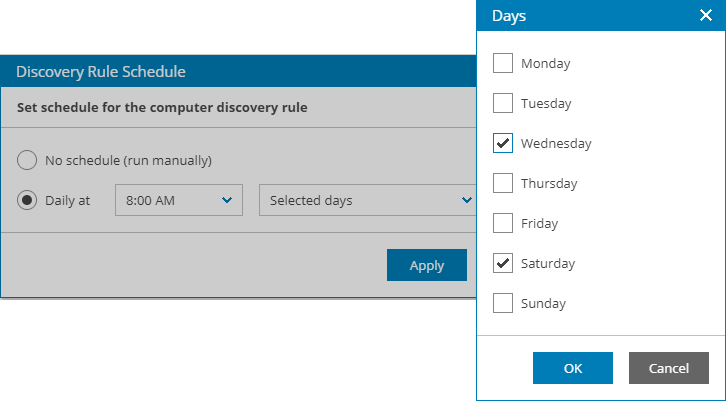This screenshot has width=726, height=401.
Task: Select Friday as a scheduled day
Action: [503, 223]
